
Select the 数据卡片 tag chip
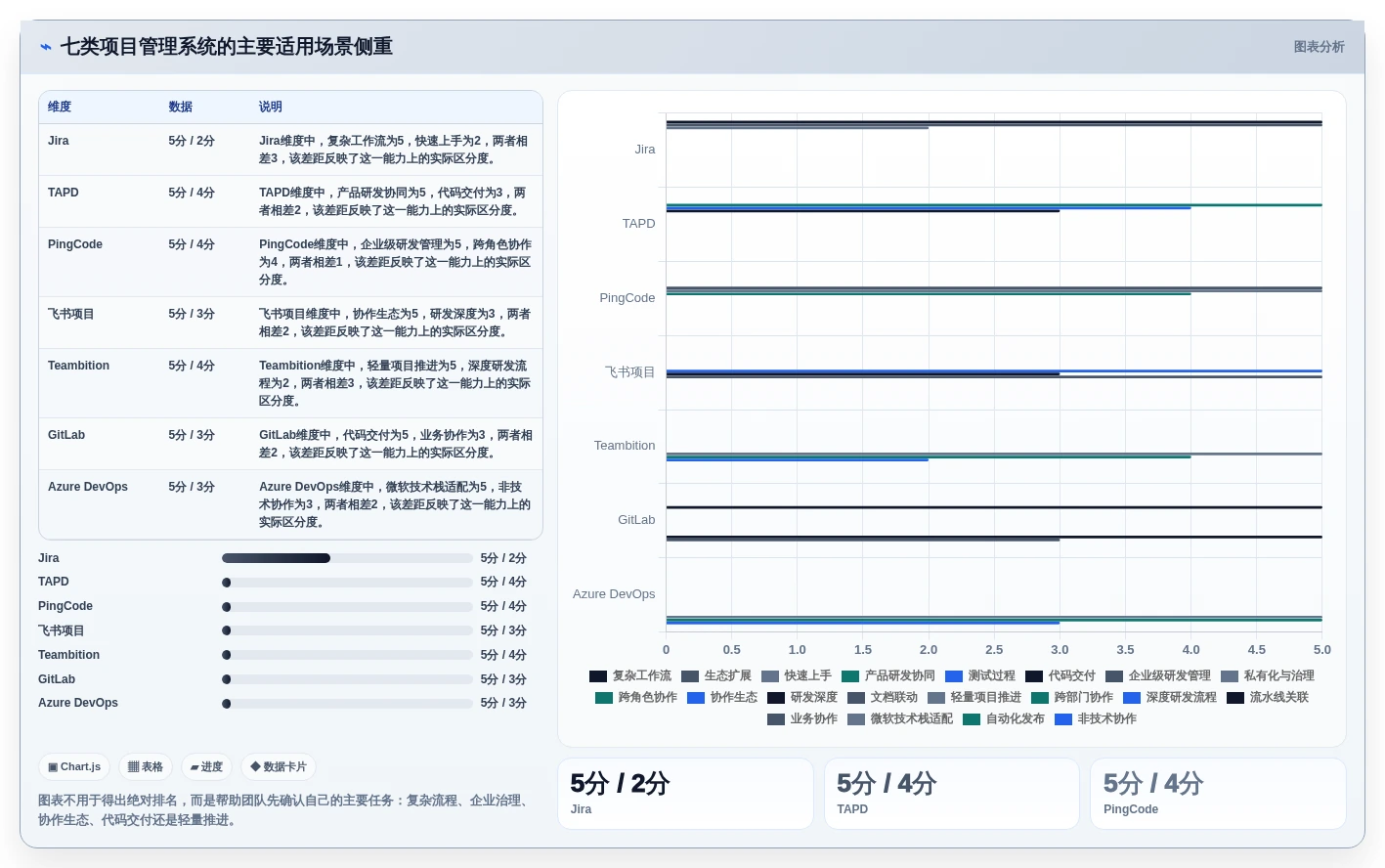point(279,767)
